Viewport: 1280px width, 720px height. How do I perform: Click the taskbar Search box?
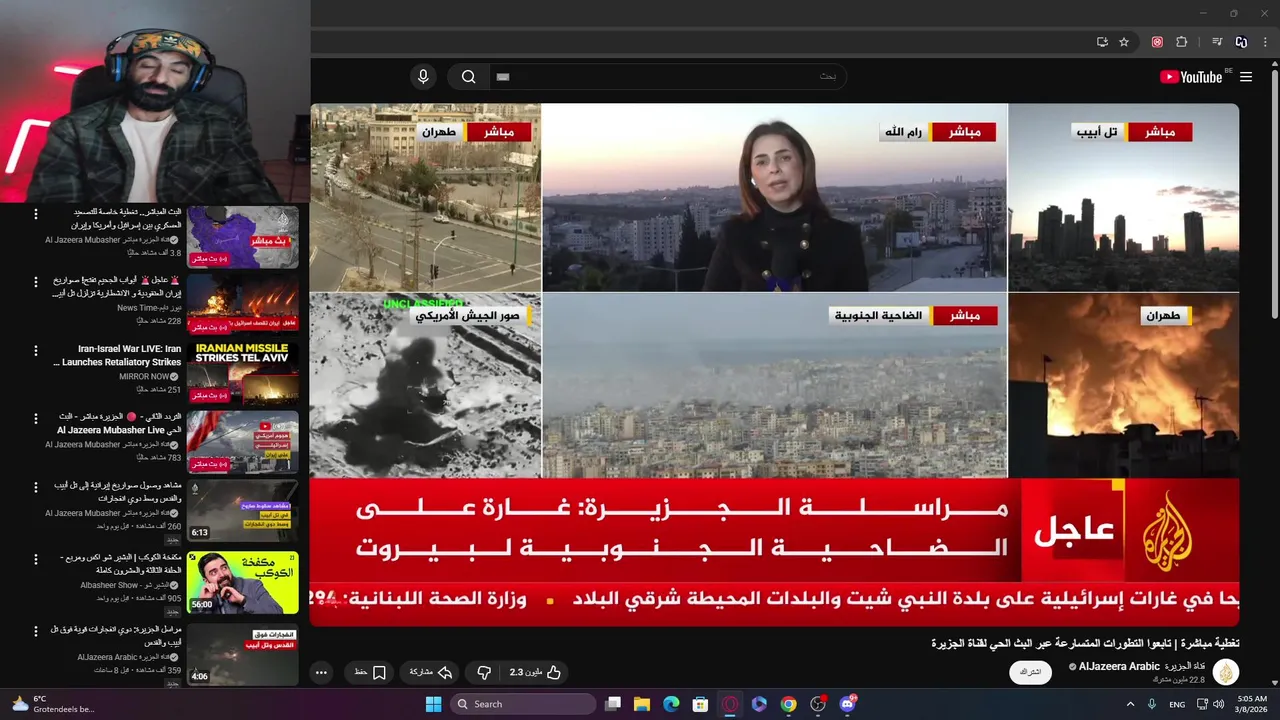coord(523,704)
